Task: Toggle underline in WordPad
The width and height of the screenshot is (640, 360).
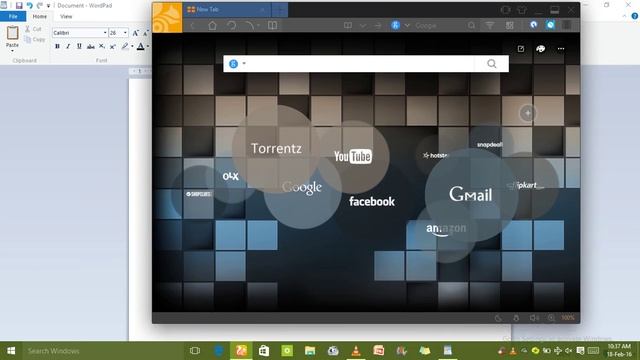Action: [79, 47]
